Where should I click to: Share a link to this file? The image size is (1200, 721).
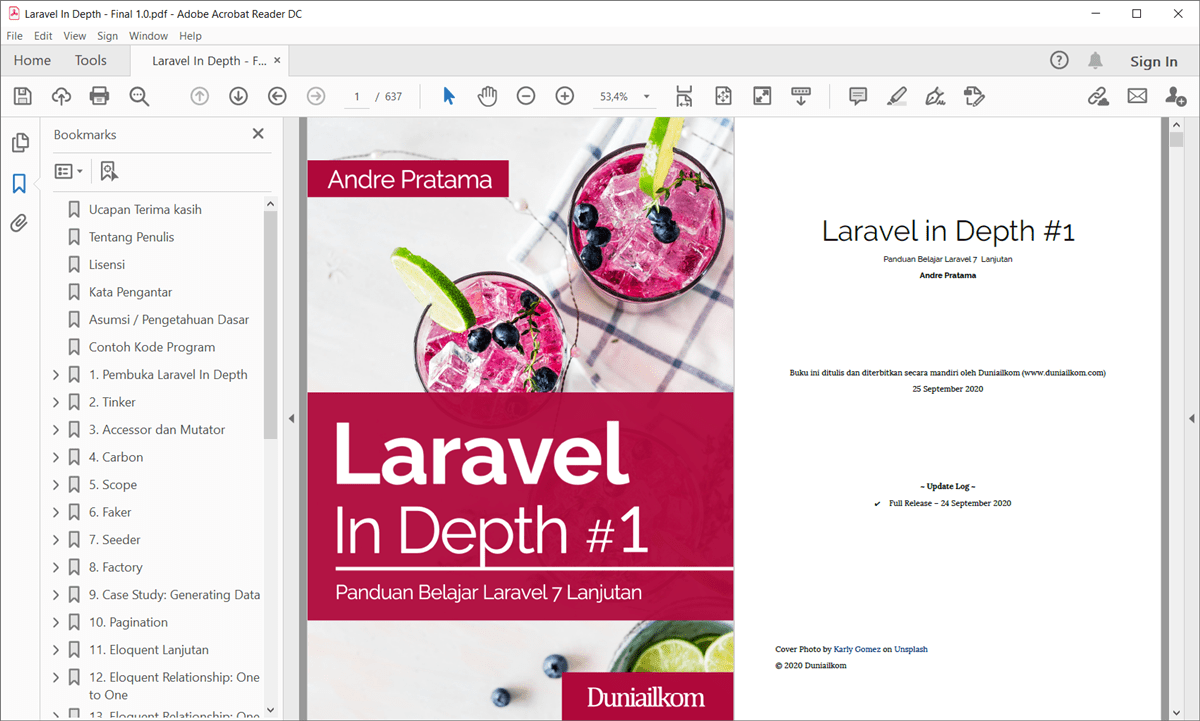[x=1099, y=96]
